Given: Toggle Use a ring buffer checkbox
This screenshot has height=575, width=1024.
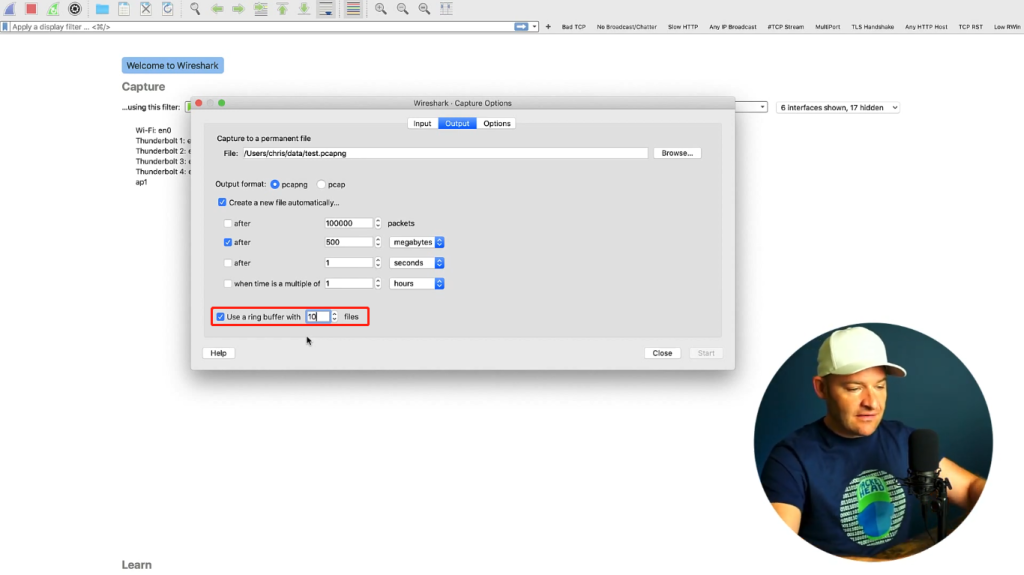Looking at the screenshot, I should point(221,317).
